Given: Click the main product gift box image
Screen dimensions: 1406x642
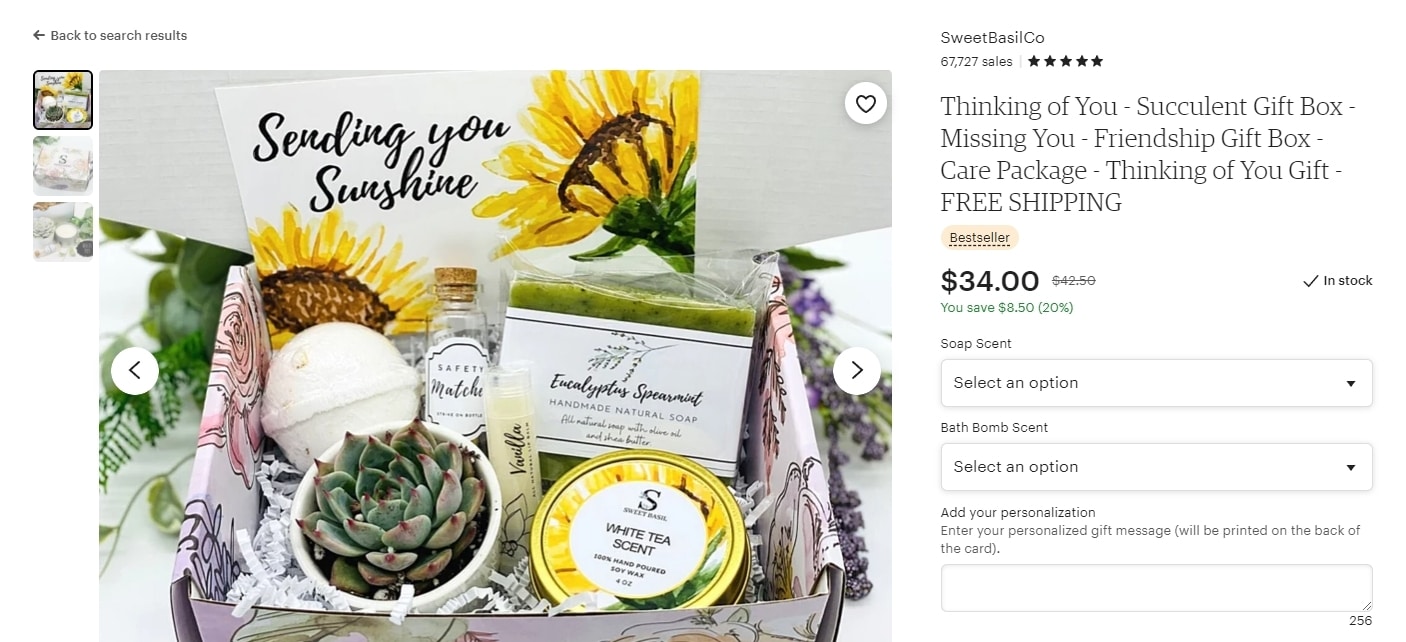Looking at the screenshot, I should click(495, 356).
